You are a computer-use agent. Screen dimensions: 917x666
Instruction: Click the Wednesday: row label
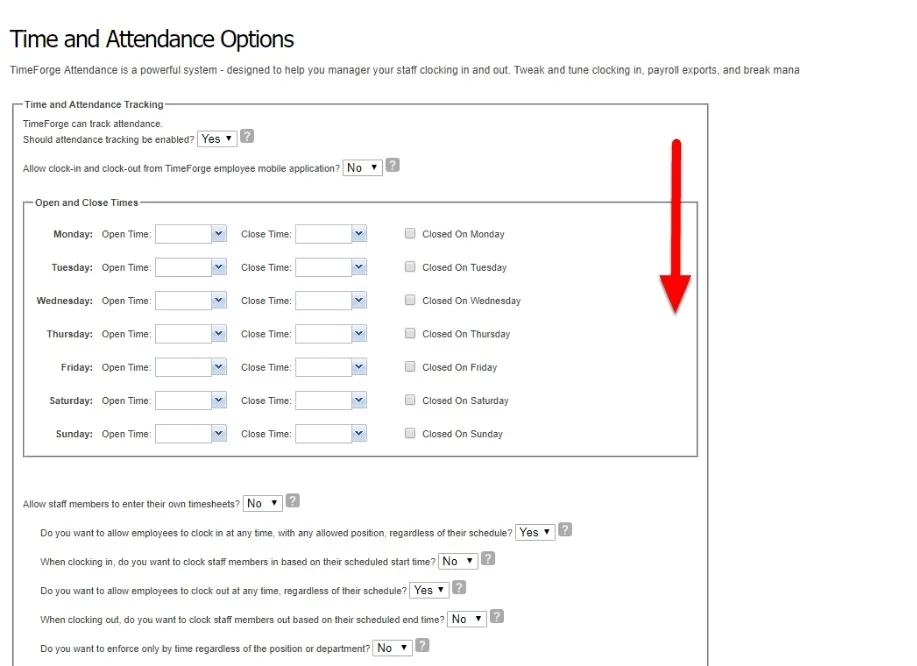point(64,301)
